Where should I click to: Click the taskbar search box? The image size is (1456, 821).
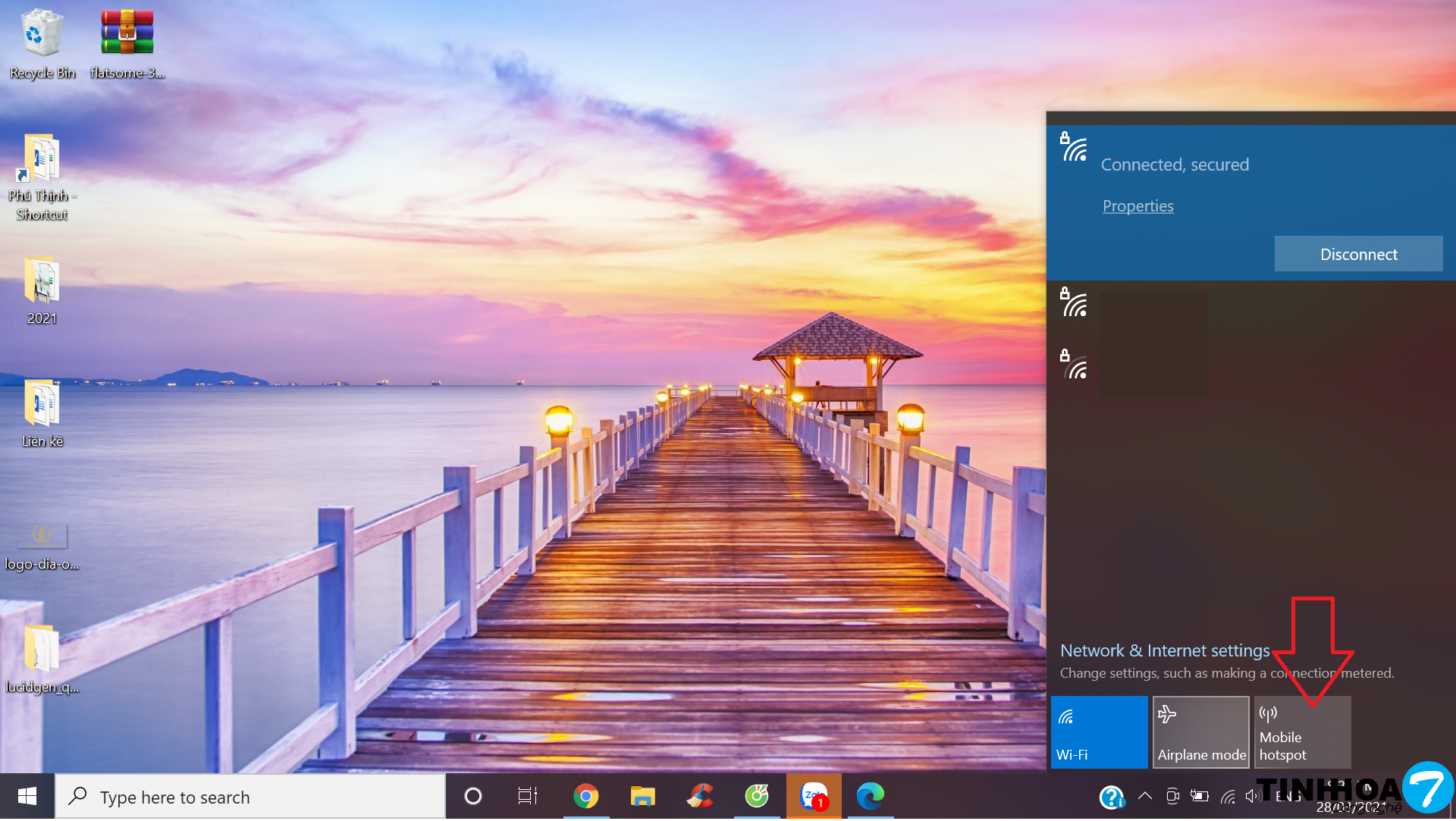click(250, 797)
